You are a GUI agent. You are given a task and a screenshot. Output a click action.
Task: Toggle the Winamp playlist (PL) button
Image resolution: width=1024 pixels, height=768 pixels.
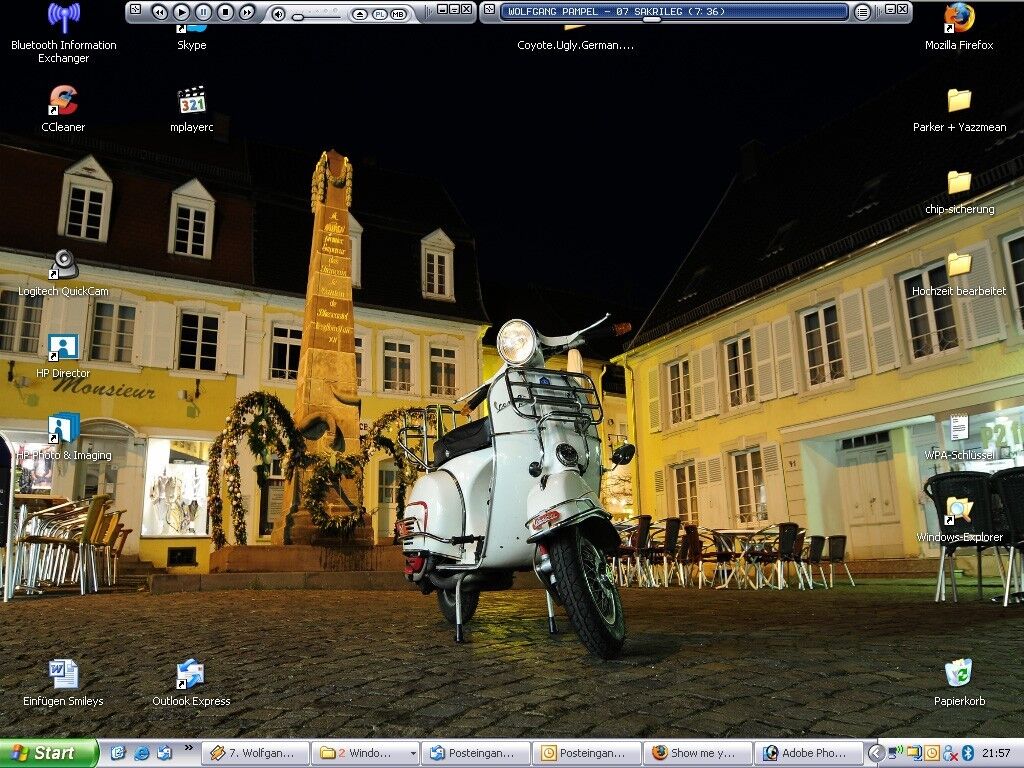380,14
